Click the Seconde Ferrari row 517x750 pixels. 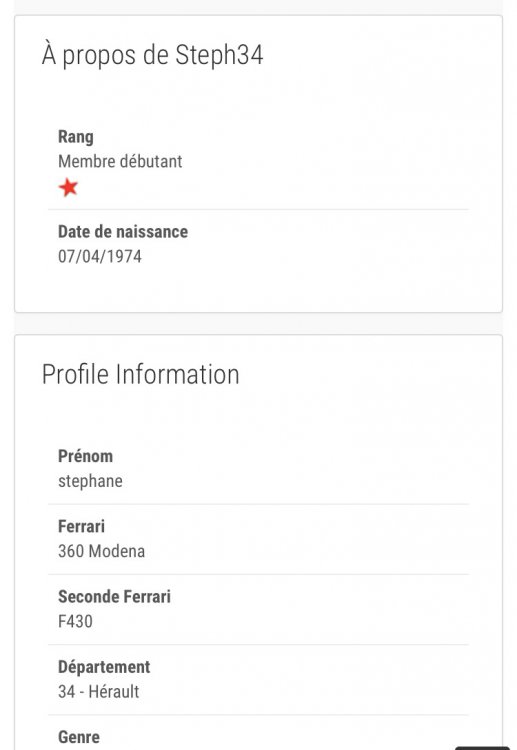[258, 609]
